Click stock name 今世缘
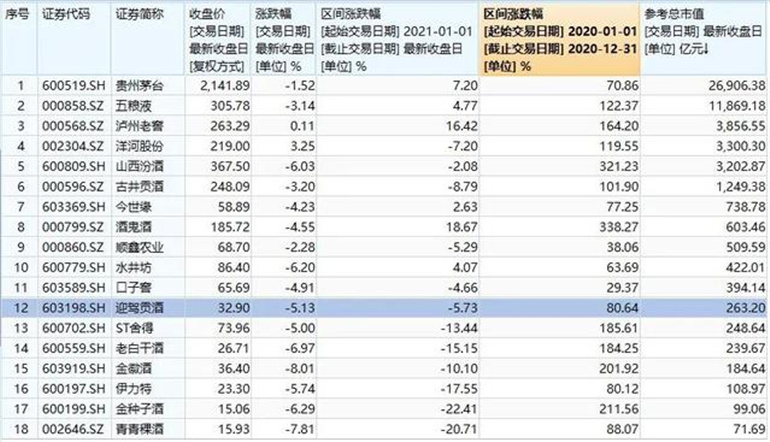 click(134, 207)
